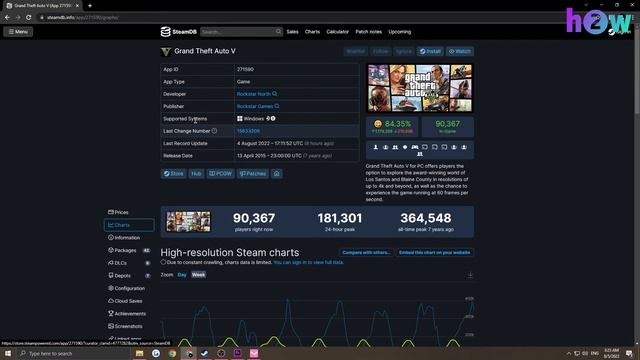
Task: Open Patch notes in top navigation
Action: tap(369, 32)
